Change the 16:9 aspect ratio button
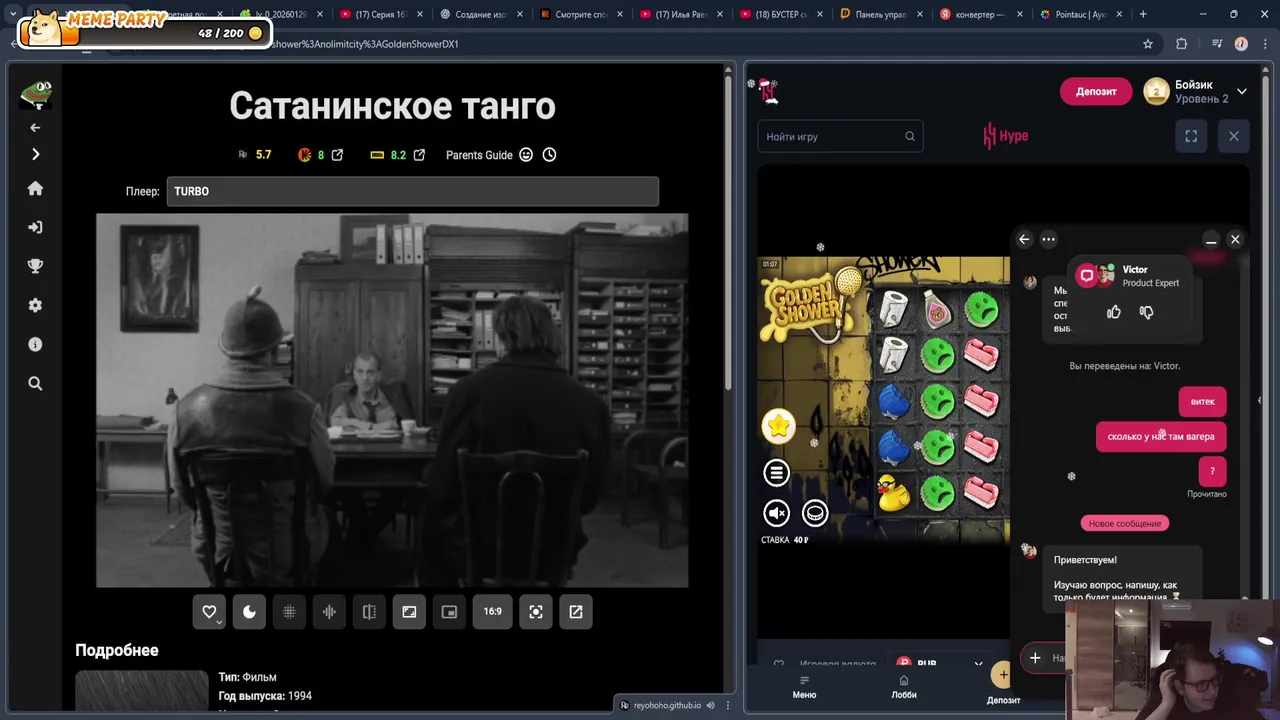This screenshot has height=720, width=1280. click(x=493, y=612)
